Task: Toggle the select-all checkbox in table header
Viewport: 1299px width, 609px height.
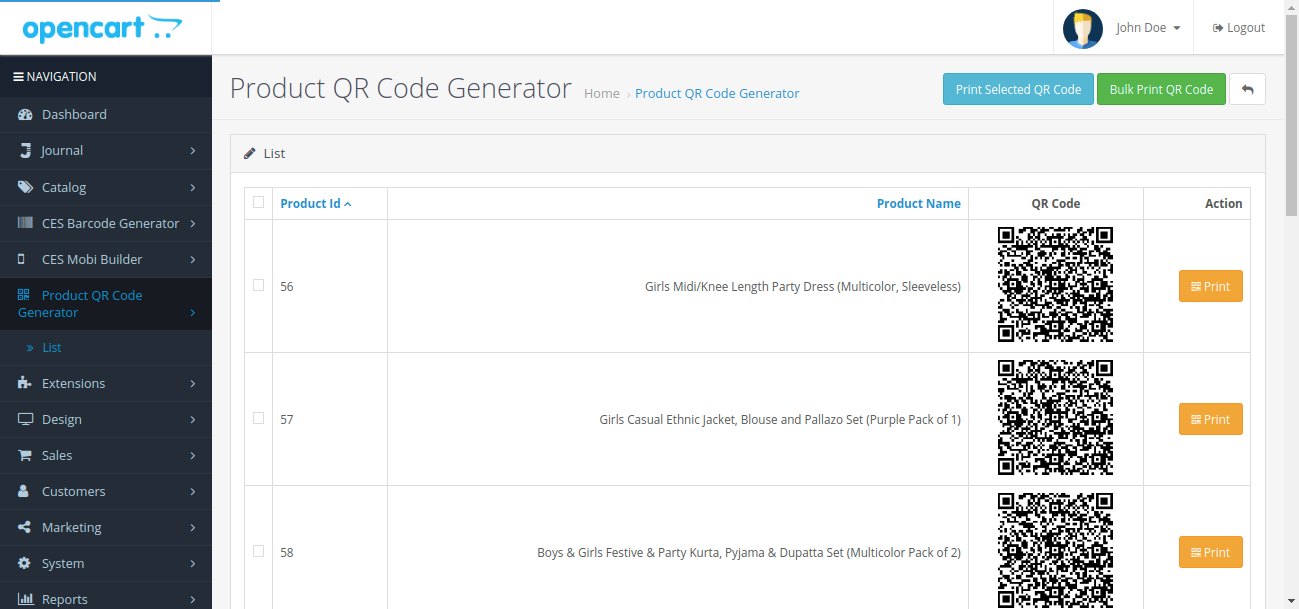Action: pyautogui.click(x=259, y=202)
